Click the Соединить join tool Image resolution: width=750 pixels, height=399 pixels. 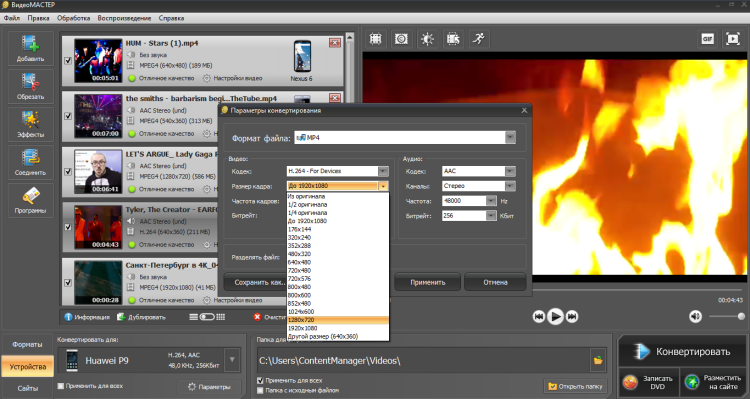[x=30, y=162]
